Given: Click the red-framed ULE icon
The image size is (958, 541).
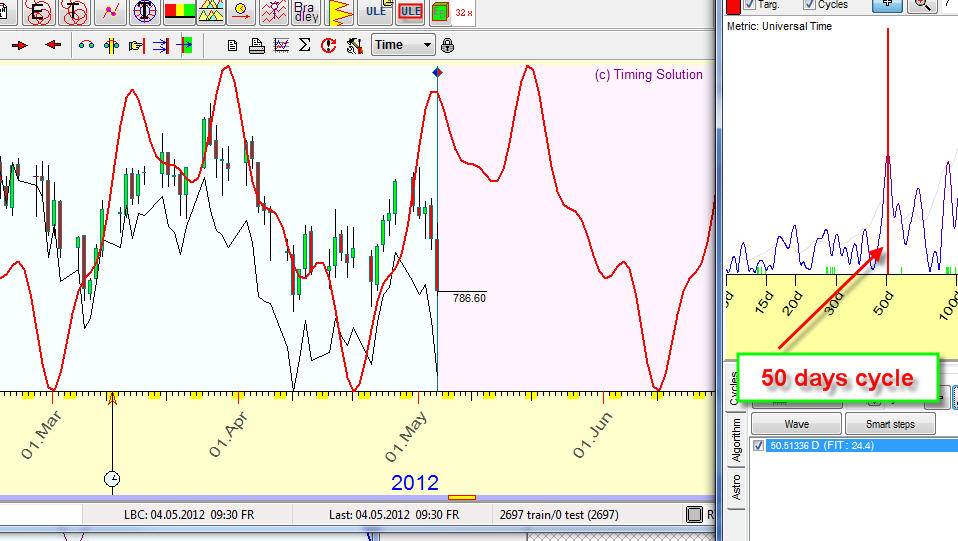Looking at the screenshot, I should coord(410,12).
